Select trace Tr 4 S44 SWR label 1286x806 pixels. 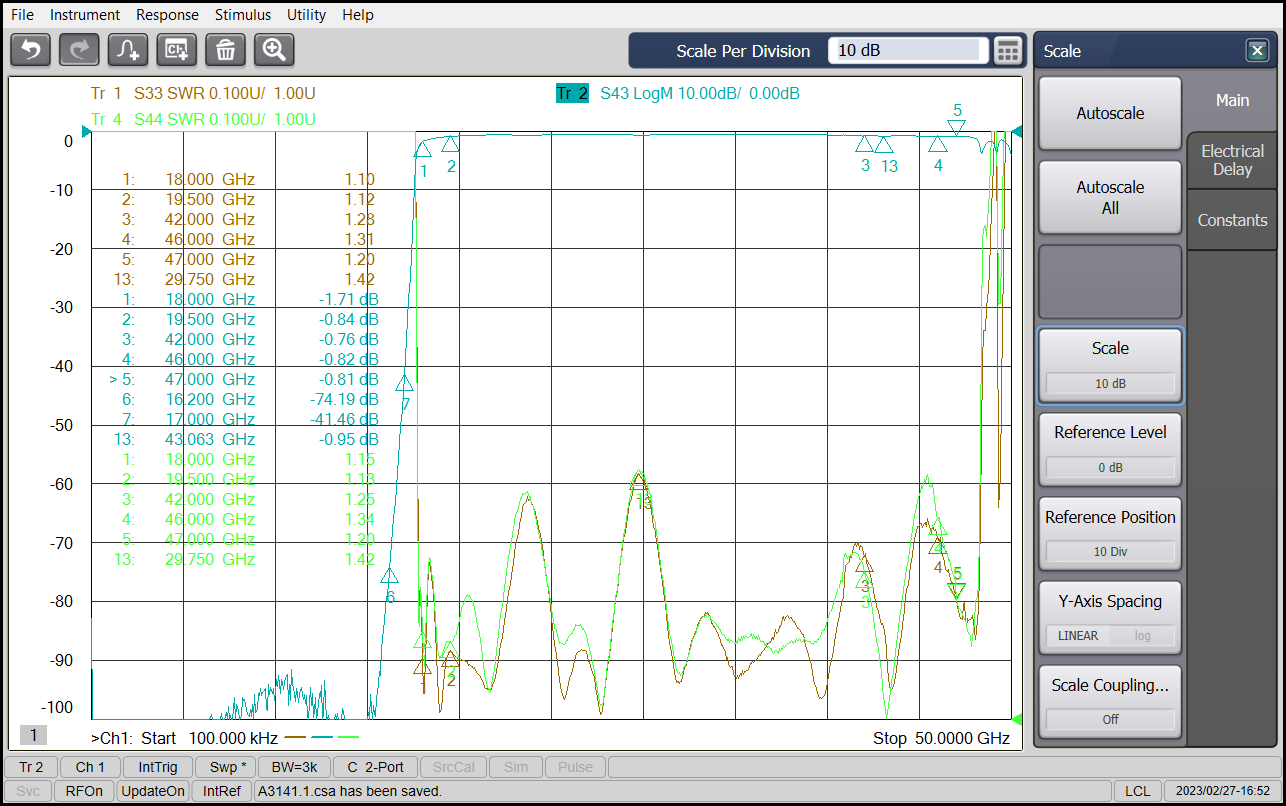point(203,119)
